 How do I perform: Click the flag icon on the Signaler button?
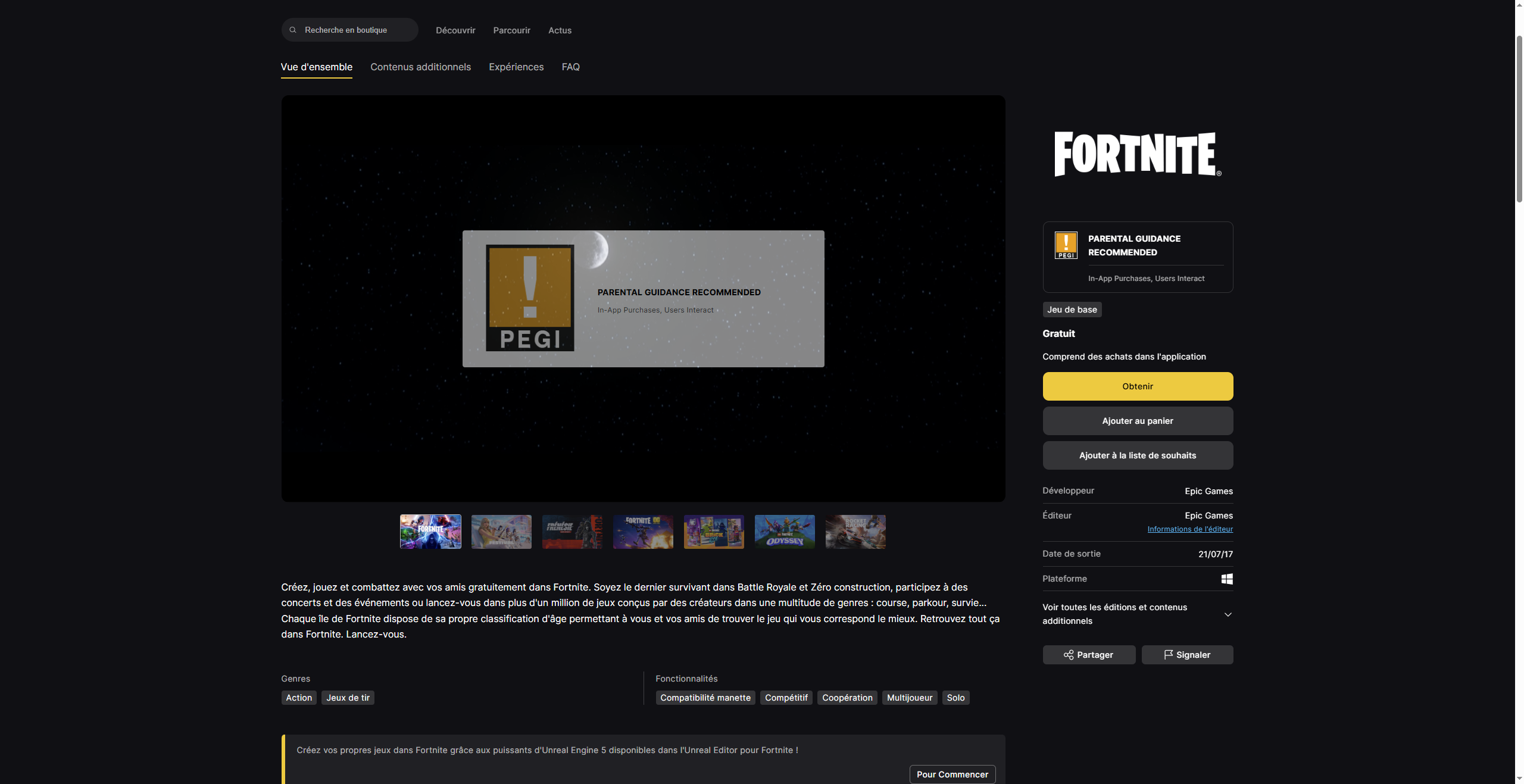point(1168,655)
